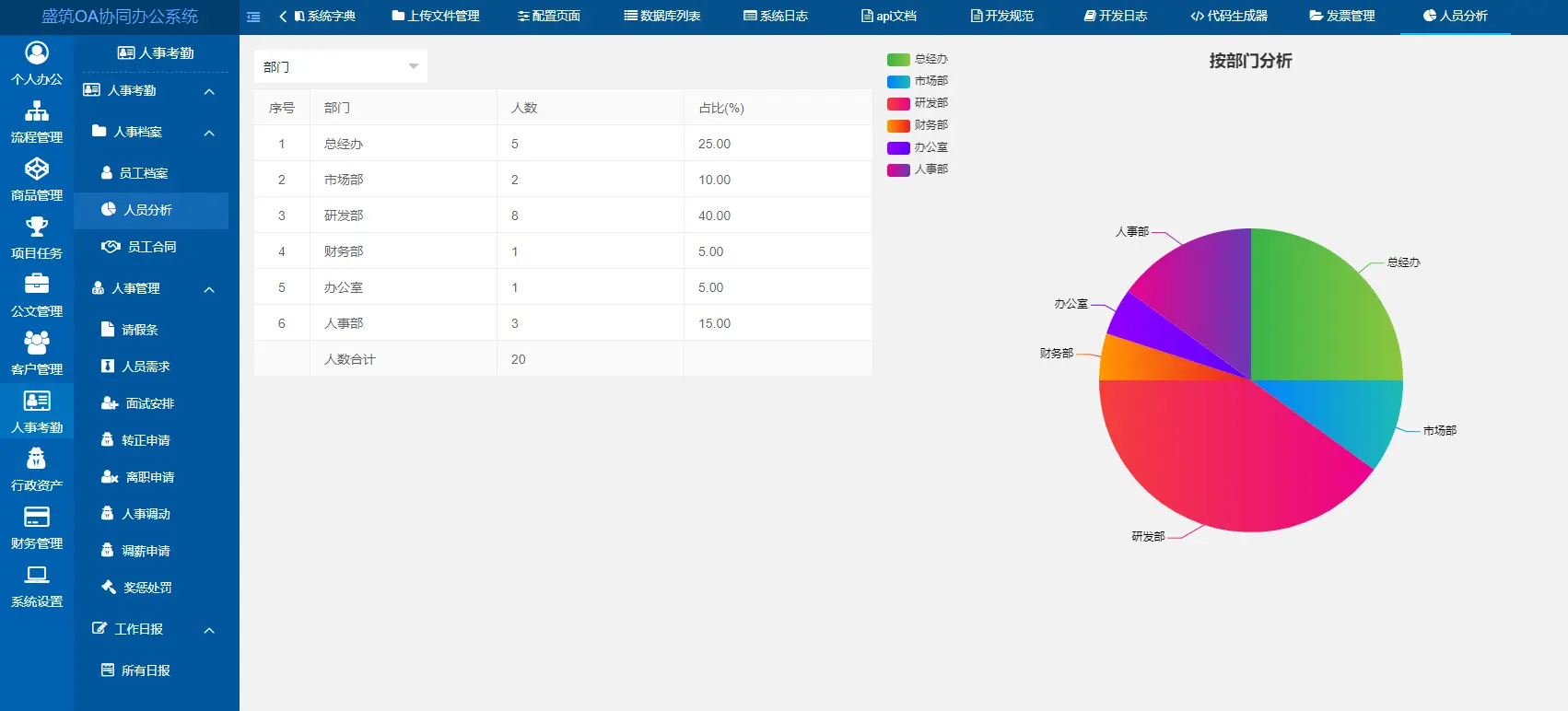Open the 请假条 menu link
1568x711 pixels.
pyautogui.click(x=140, y=330)
